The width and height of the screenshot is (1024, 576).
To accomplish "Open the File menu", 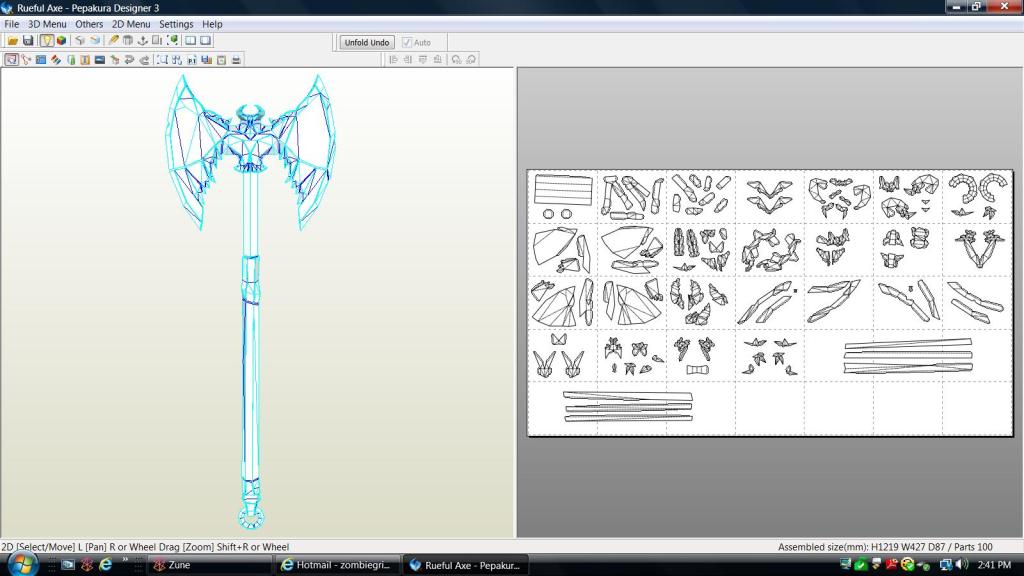I will (12, 24).
